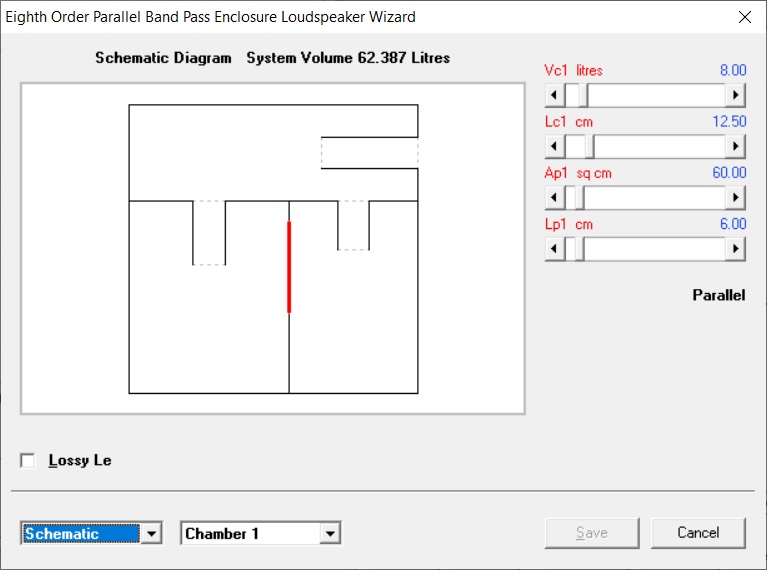Click the red driver line in schematic
777x580 pixels.
click(289, 267)
